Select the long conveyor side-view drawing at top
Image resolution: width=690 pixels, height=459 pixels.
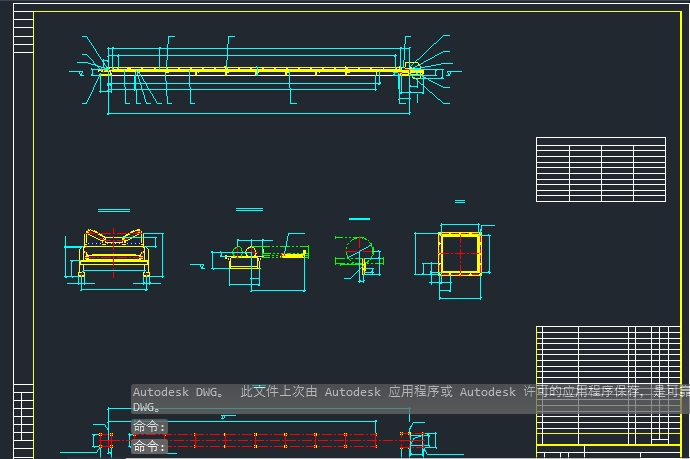[x=265, y=74]
